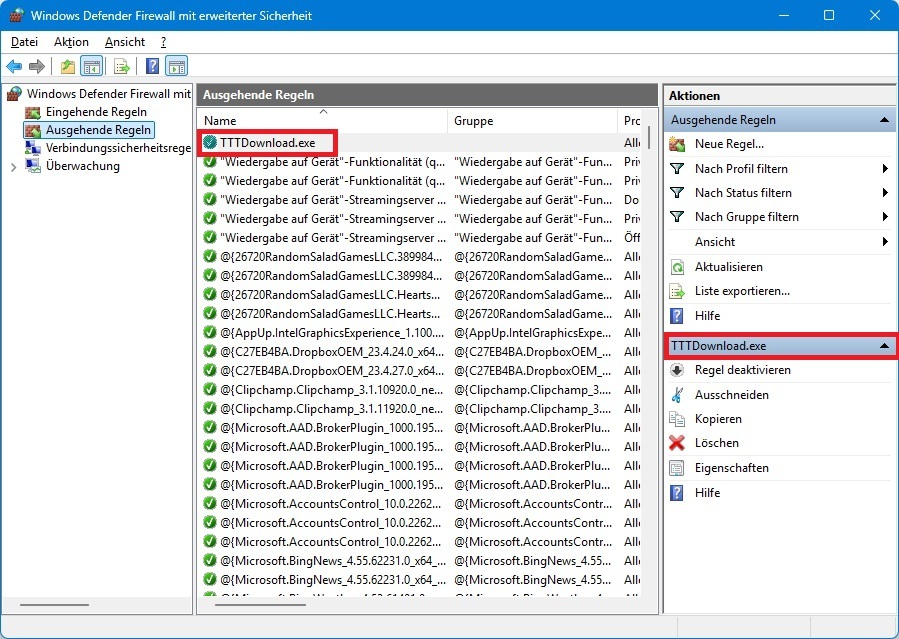Click the Hilfe icon under Ausgehende Regeln section
This screenshot has height=639, width=899.
pos(677,316)
